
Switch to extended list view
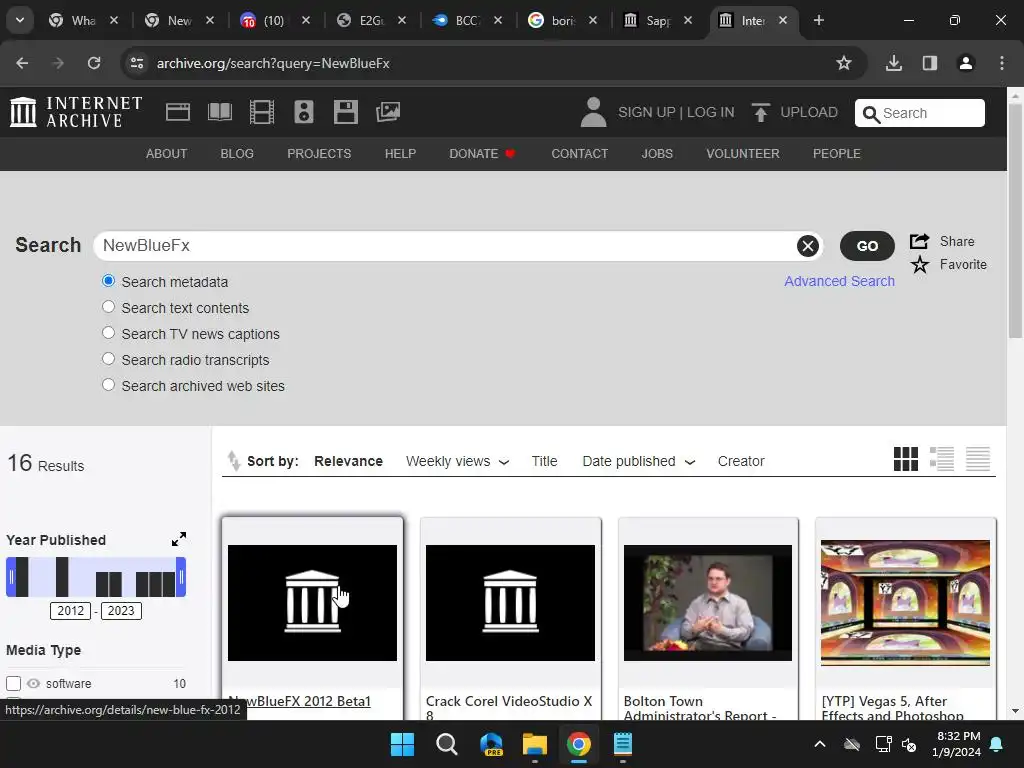click(x=942, y=459)
